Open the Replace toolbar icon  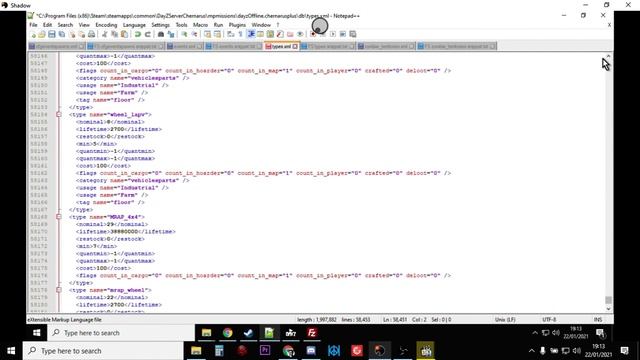[171, 34]
